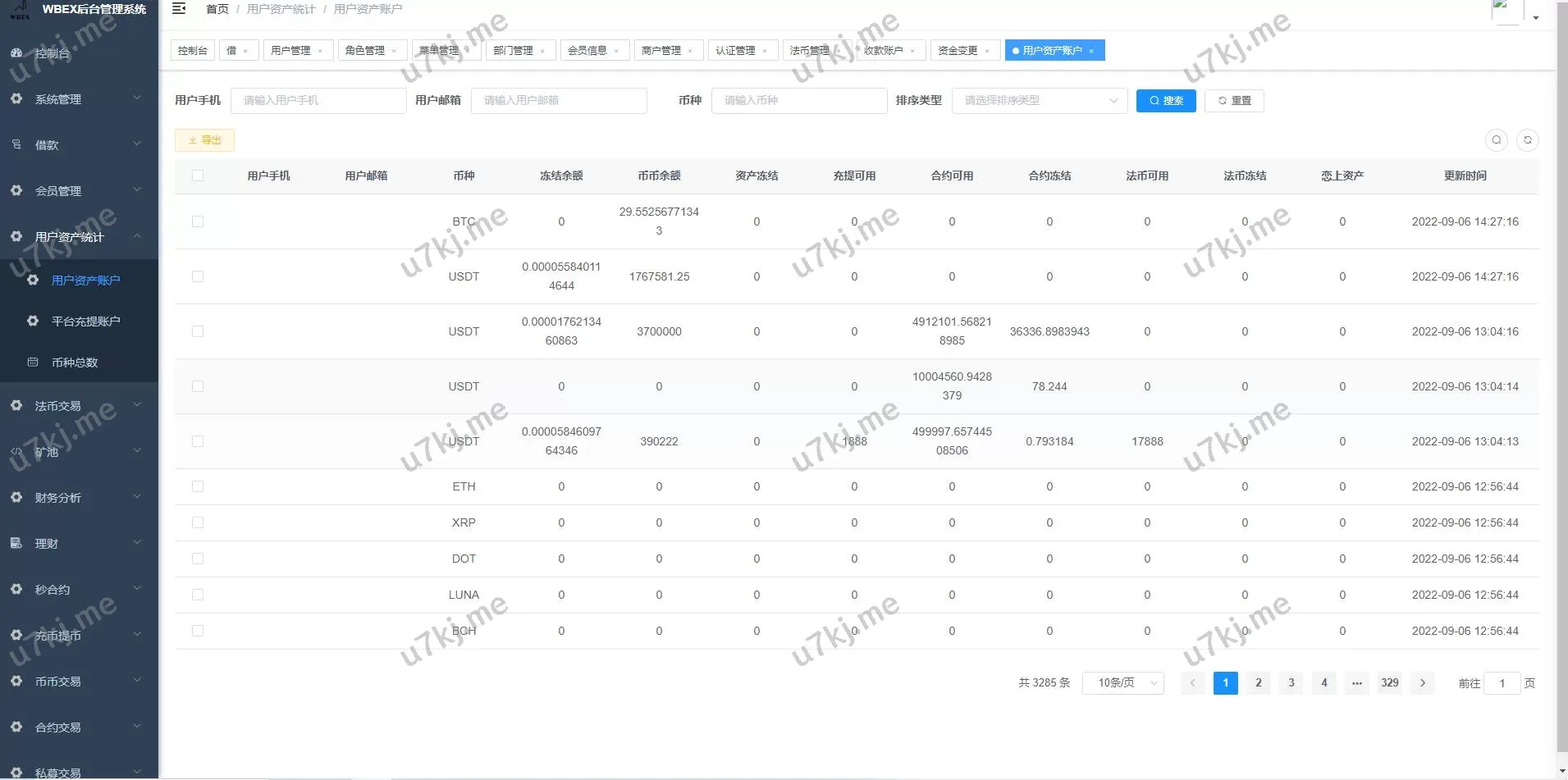Open the 排序类型 sort type dropdown
The width and height of the screenshot is (1568, 780).
(1039, 101)
